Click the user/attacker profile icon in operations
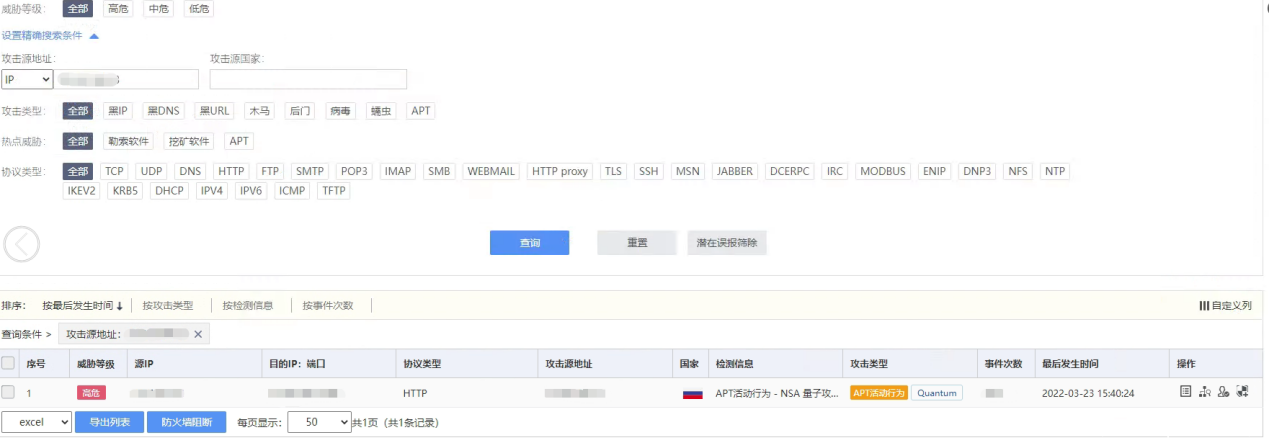 click(1223, 392)
